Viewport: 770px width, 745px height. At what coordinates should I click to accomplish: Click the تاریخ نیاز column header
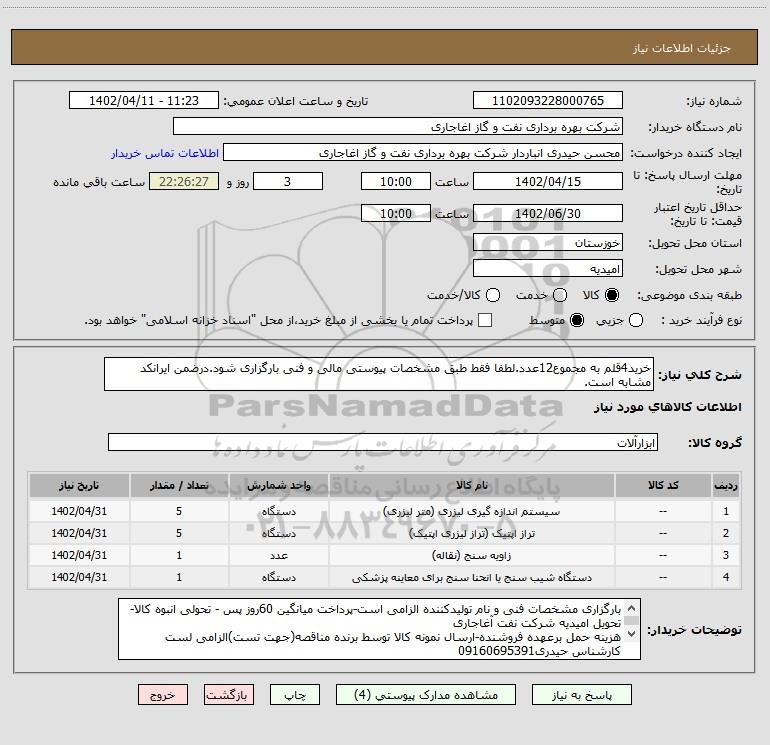tap(79, 486)
